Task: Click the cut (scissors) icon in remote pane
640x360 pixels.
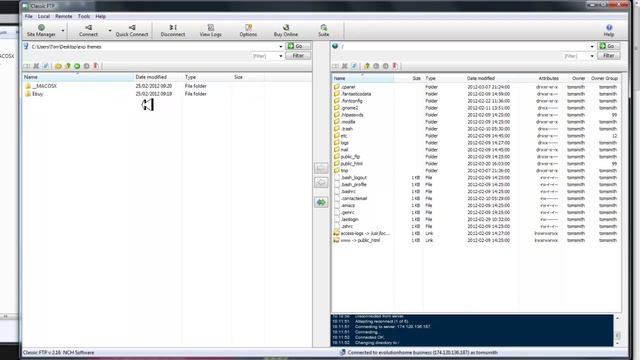Action: click(x=345, y=66)
